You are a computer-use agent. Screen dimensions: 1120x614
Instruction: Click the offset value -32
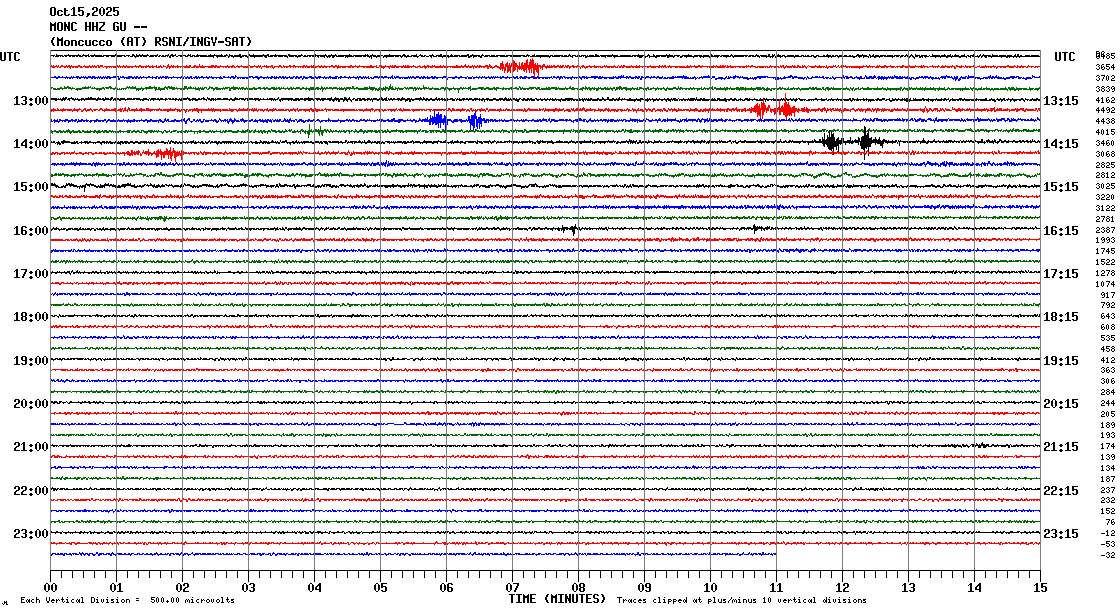pos(1108,555)
